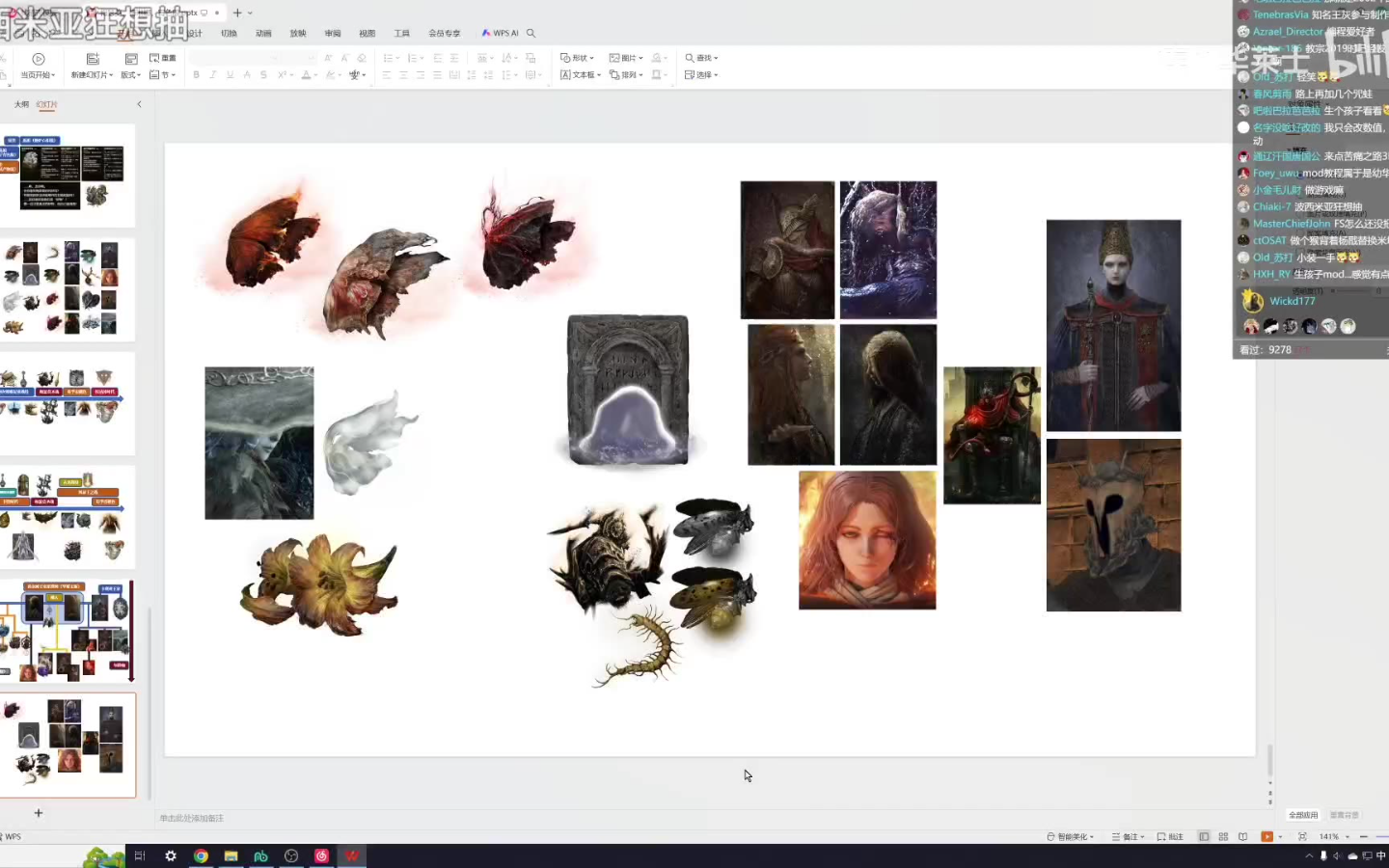Viewport: 1389px width, 868px height.
Task: Click the add slide plus button below thumbnails
Action: click(x=39, y=813)
